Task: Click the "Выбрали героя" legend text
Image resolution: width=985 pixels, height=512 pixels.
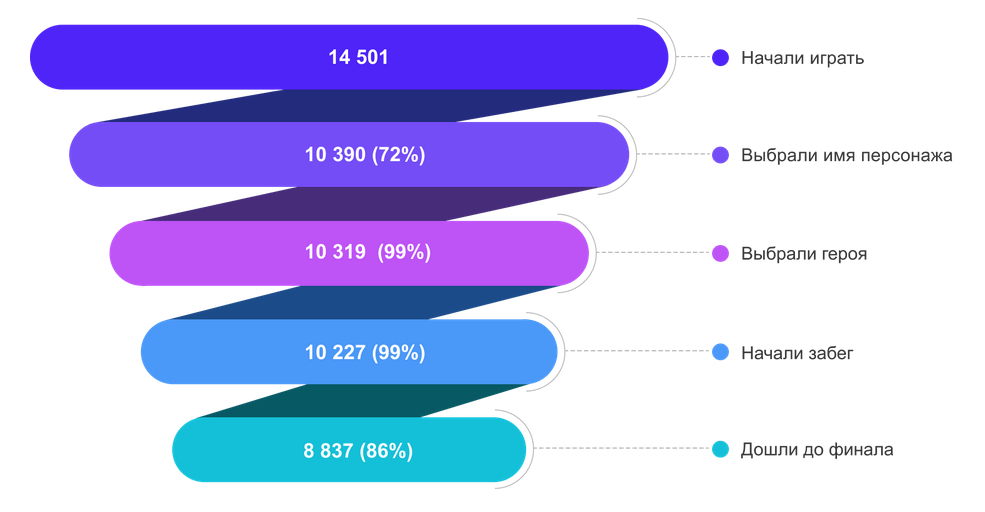Action: pyautogui.click(x=803, y=254)
